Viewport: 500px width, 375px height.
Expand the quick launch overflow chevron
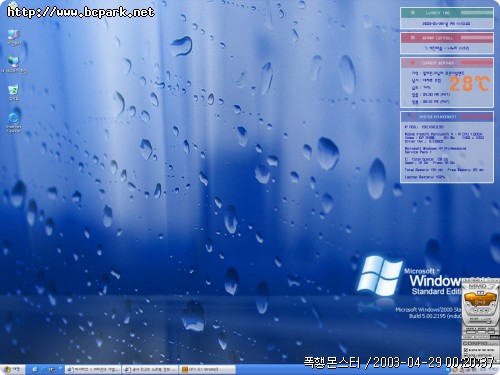coord(60,368)
